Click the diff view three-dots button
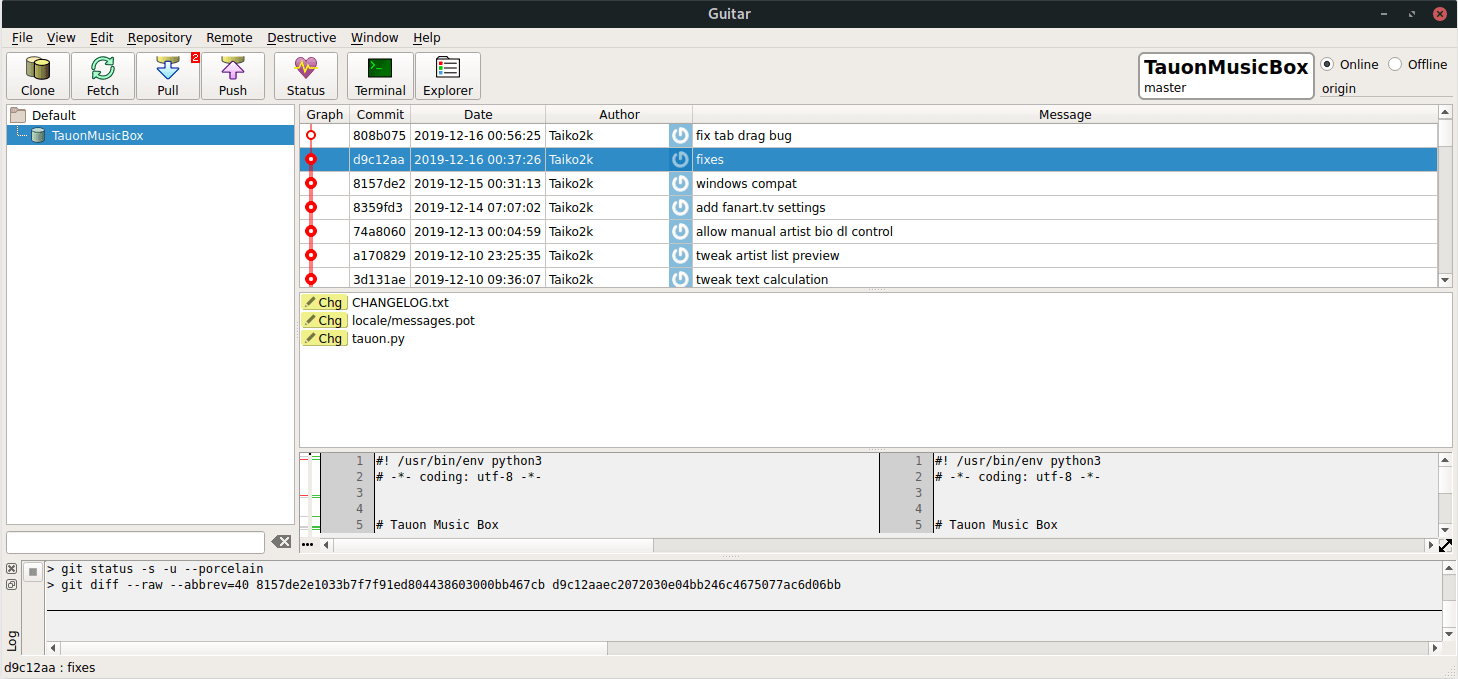Viewport: 1458px width, 679px height. pos(307,545)
